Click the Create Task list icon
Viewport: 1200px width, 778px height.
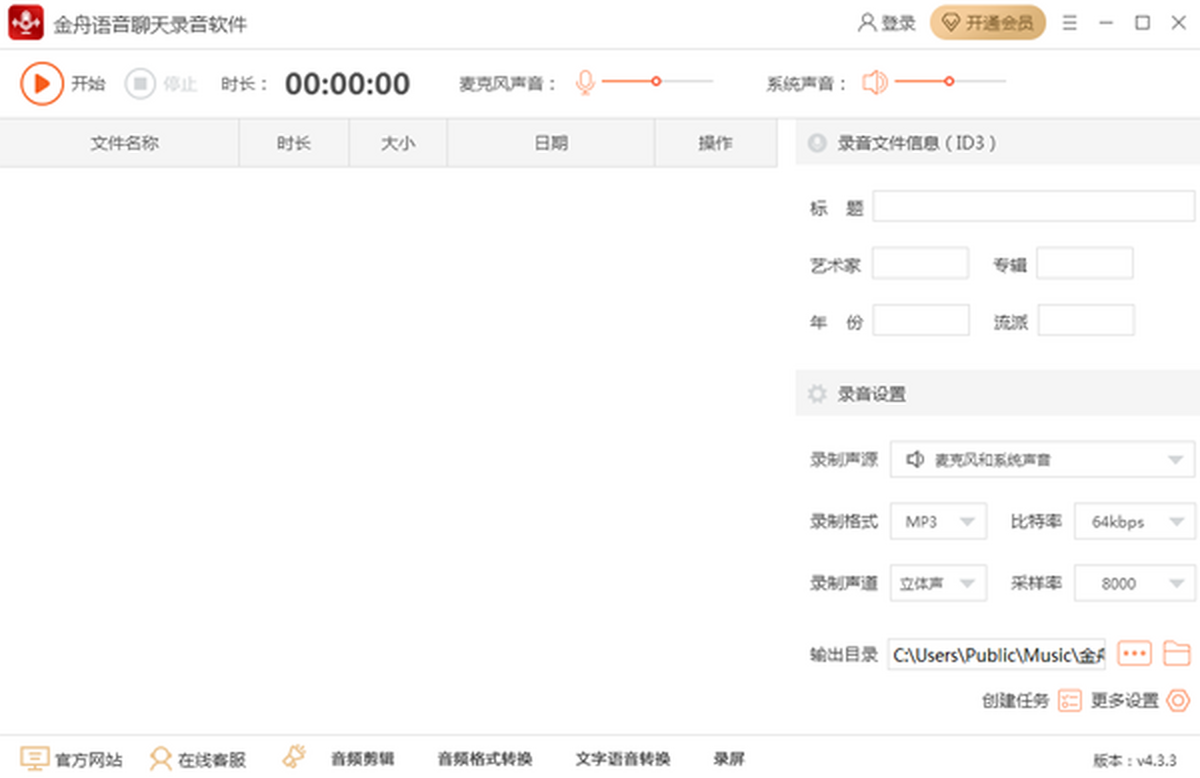click(1070, 701)
